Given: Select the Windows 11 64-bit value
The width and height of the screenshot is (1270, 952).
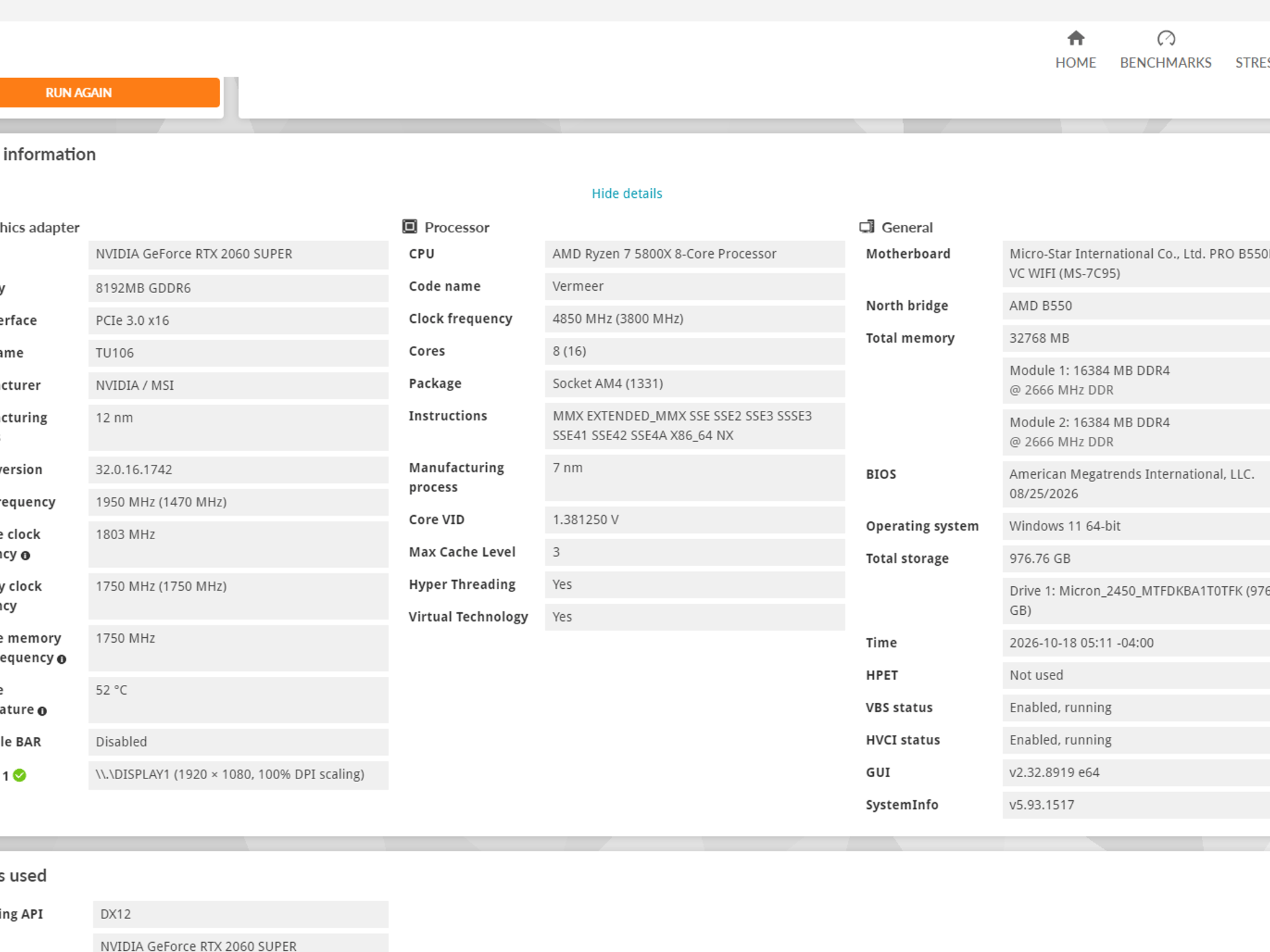Looking at the screenshot, I should tap(1136, 526).
